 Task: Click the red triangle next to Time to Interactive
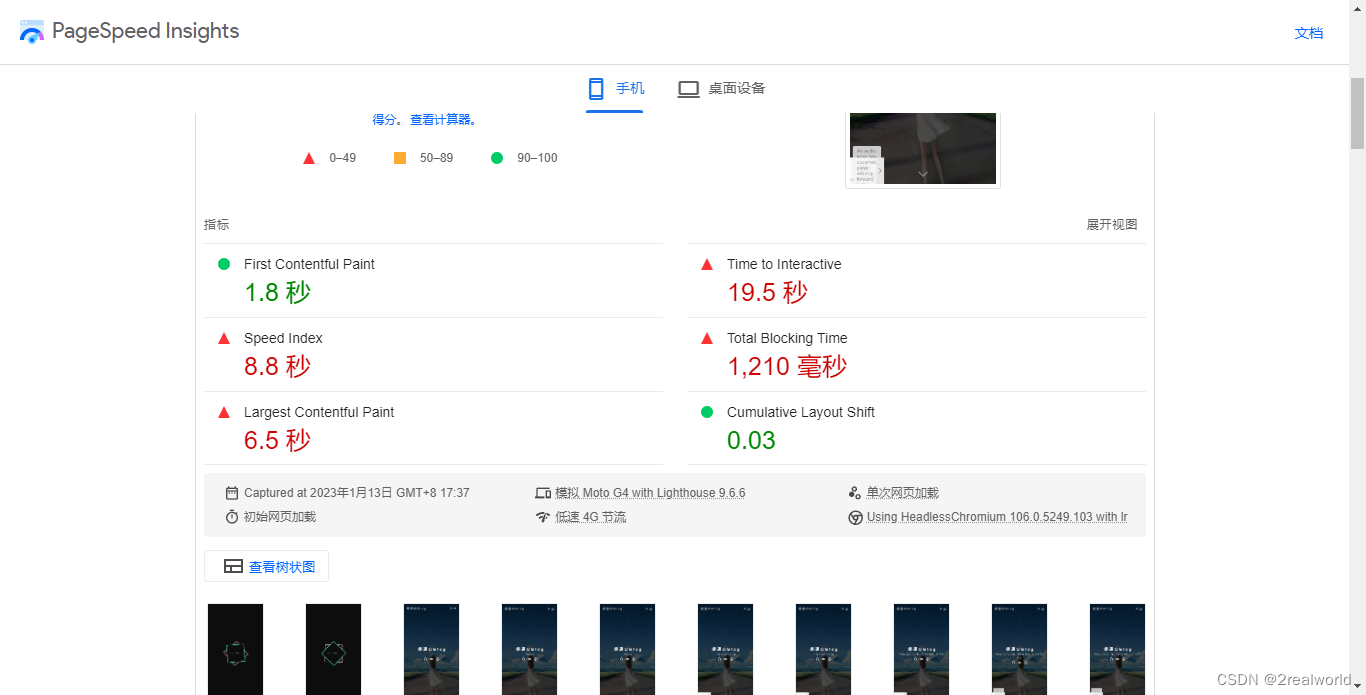(x=707, y=265)
